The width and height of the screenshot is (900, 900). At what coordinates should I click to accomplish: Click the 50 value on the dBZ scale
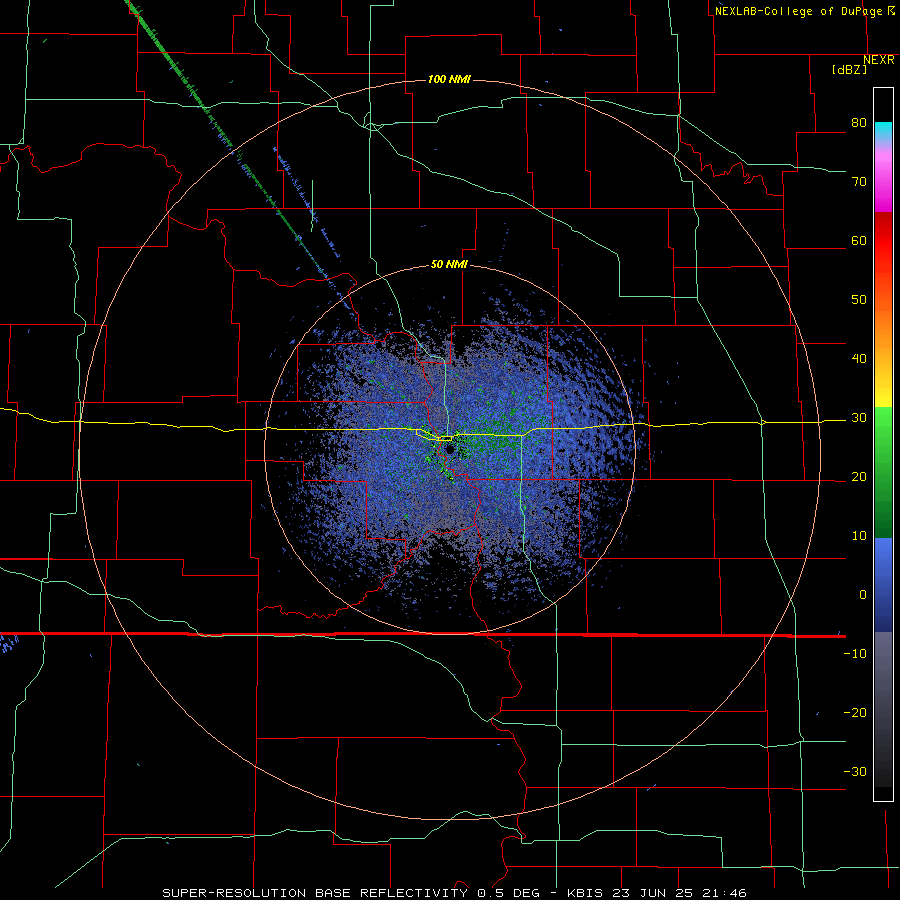[859, 300]
